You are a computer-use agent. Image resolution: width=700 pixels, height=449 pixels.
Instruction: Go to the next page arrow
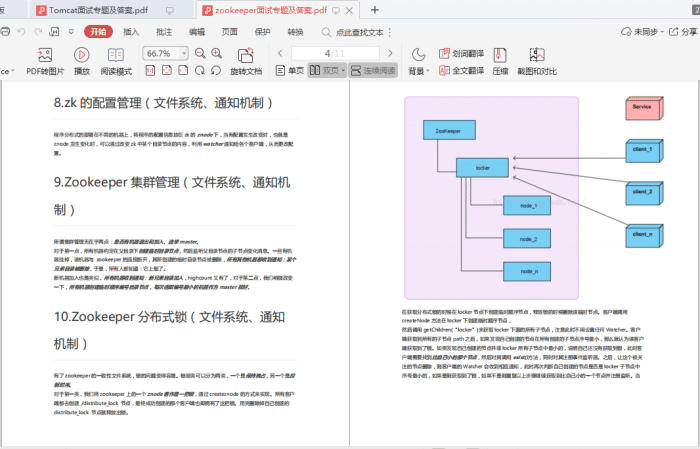pyautogui.click(x=390, y=53)
